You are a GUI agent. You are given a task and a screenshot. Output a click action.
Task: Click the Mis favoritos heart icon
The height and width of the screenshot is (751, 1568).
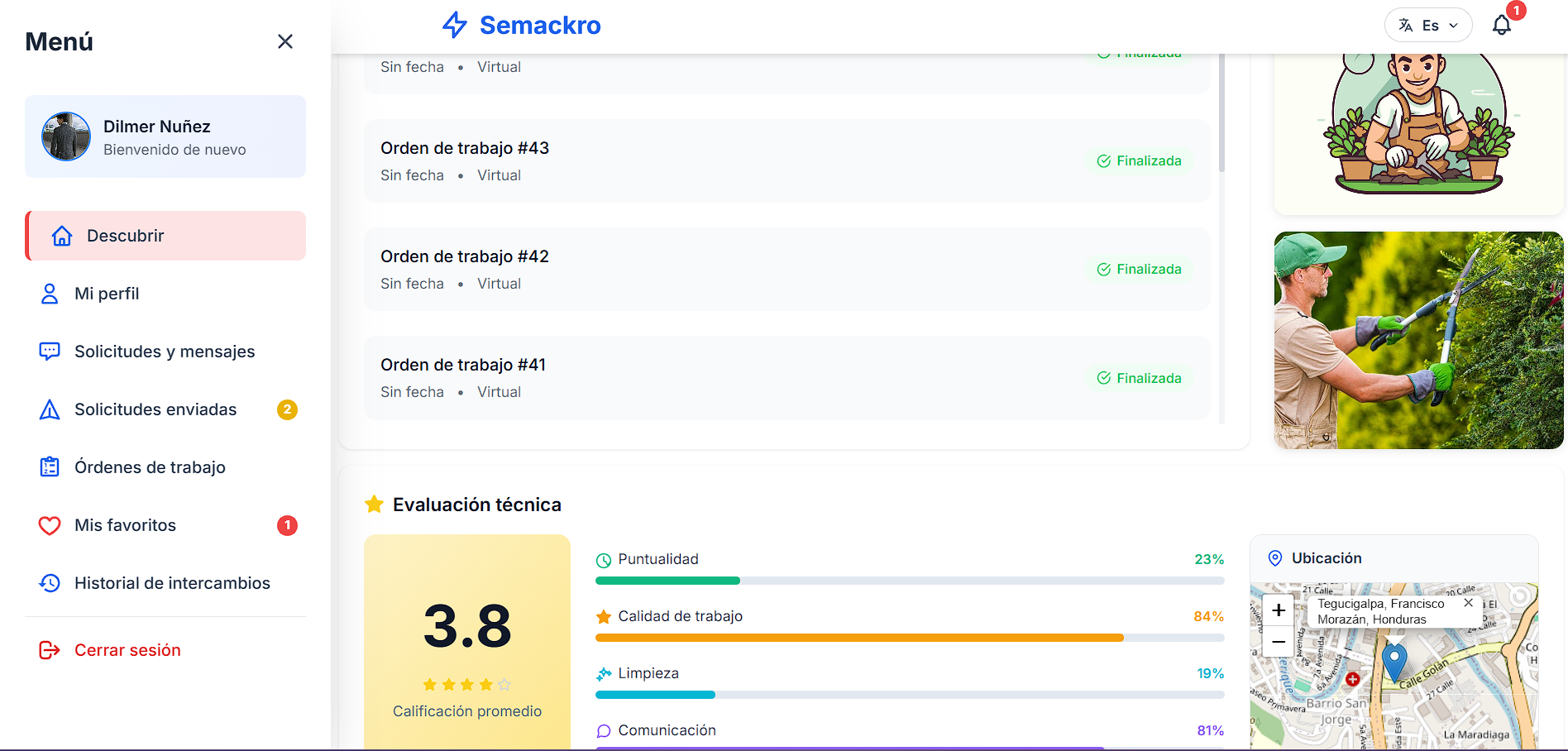click(50, 525)
